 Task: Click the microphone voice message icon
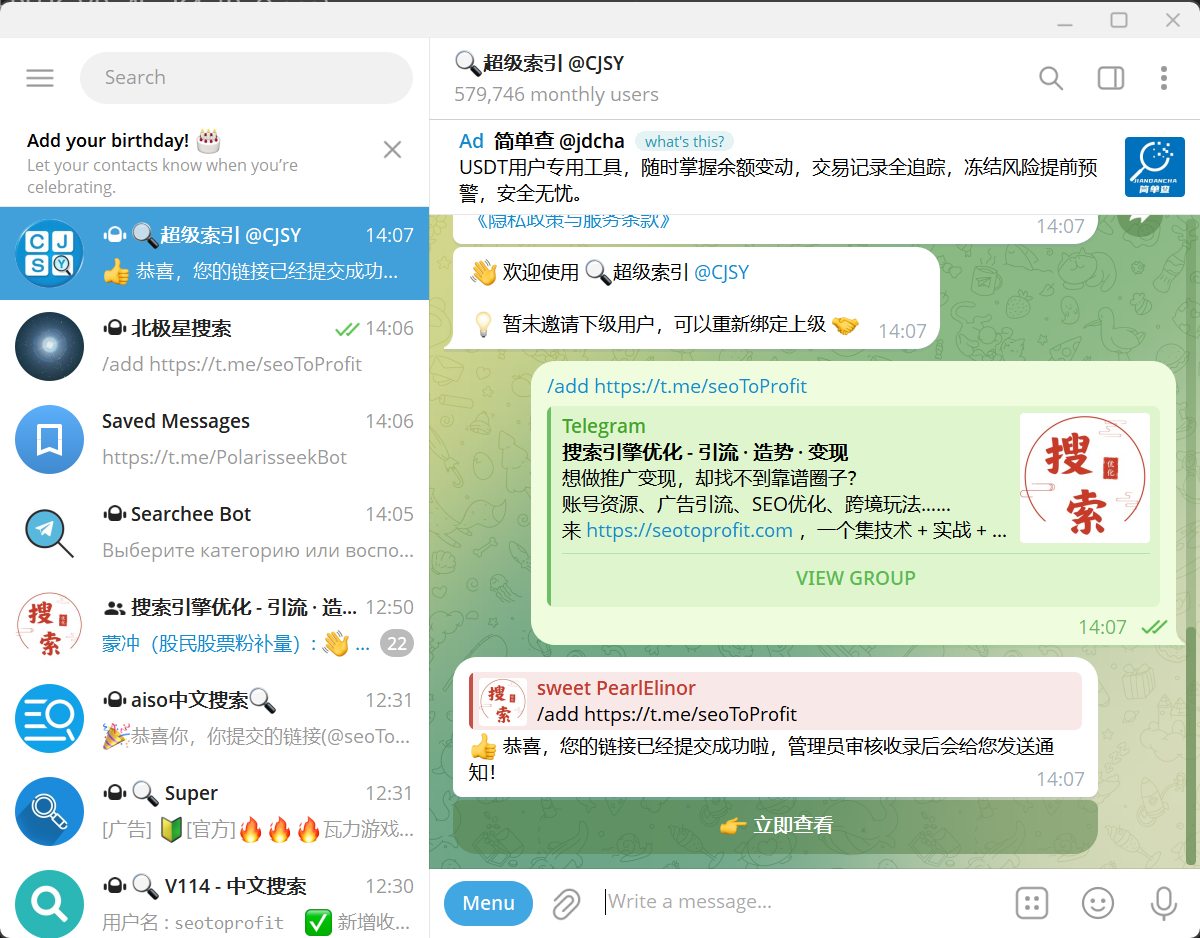tap(1163, 903)
